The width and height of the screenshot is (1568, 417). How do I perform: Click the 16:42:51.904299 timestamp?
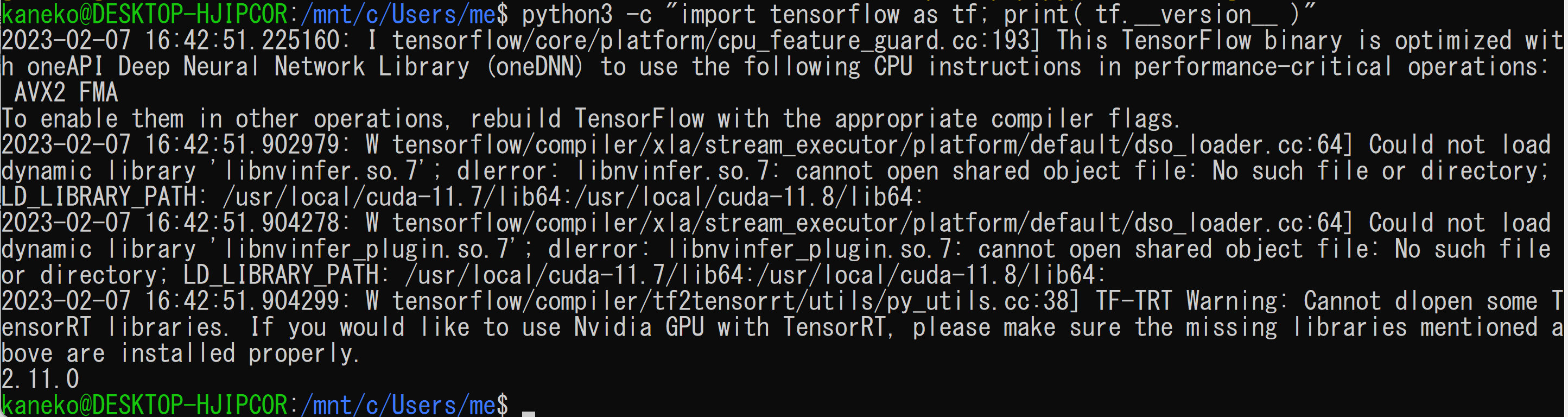[242, 301]
